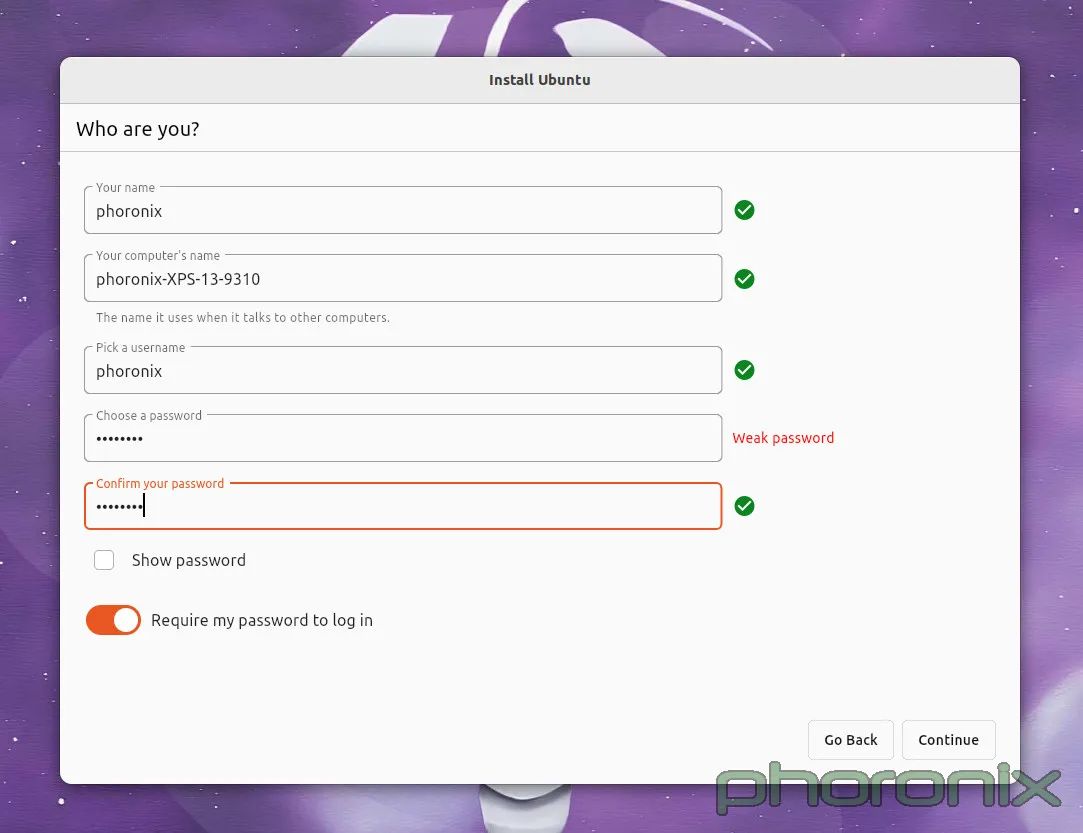Screen dimensions: 1083x833
Task: Click the Install Ubuntu title bar text
Action: pos(539,80)
